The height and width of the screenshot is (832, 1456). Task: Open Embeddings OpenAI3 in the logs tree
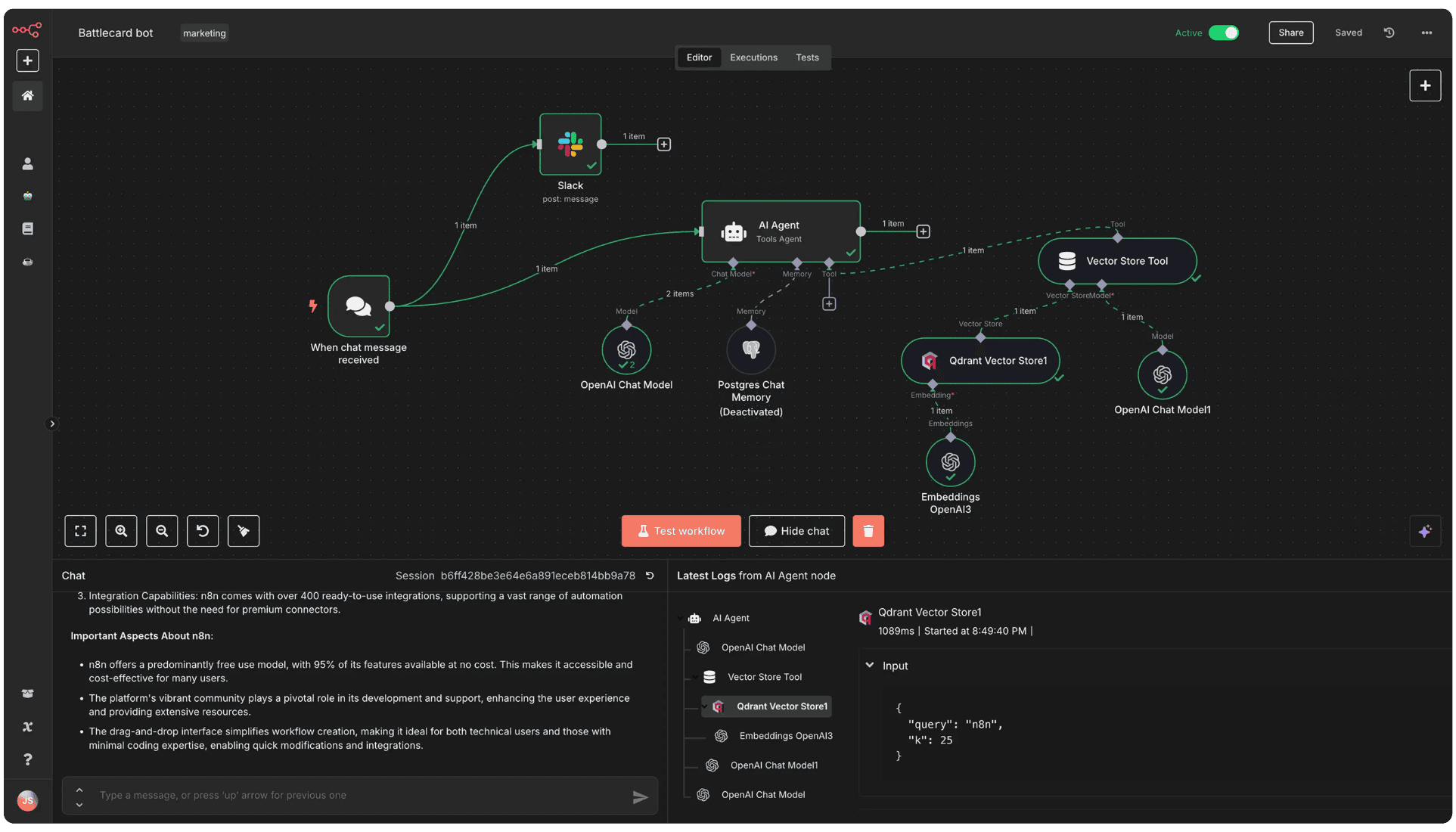coord(785,736)
